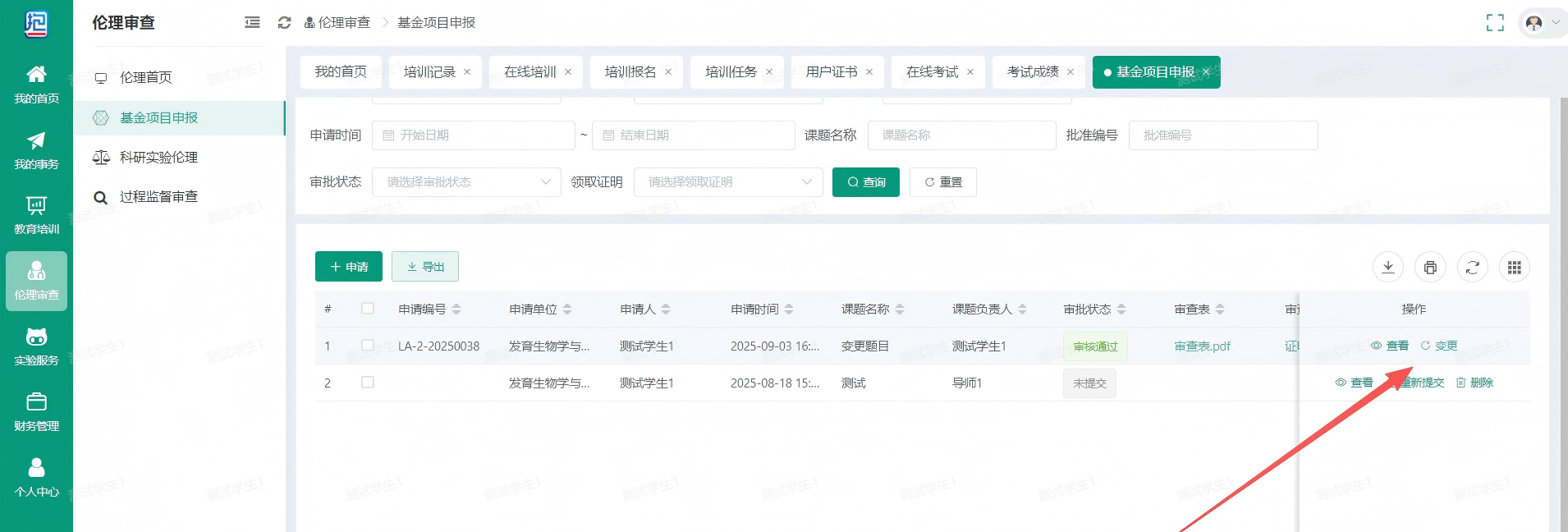Click the print table icon
Viewport: 1568px width, 532px height.
1430,268
